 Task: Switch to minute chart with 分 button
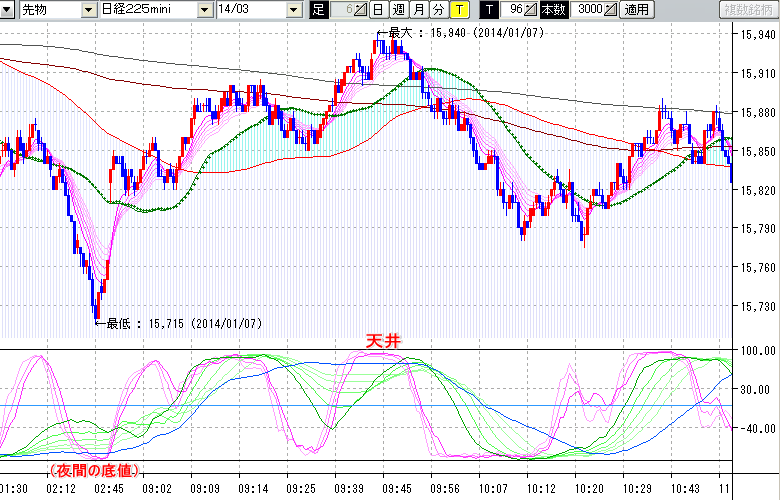click(x=437, y=10)
